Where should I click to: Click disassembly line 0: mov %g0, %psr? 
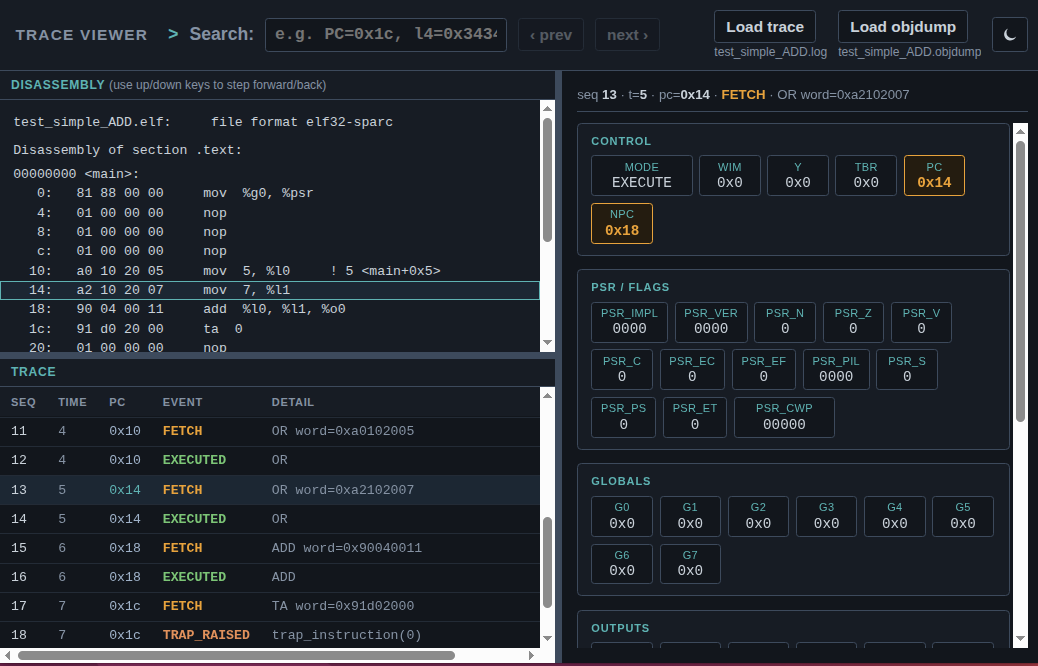[270, 193]
